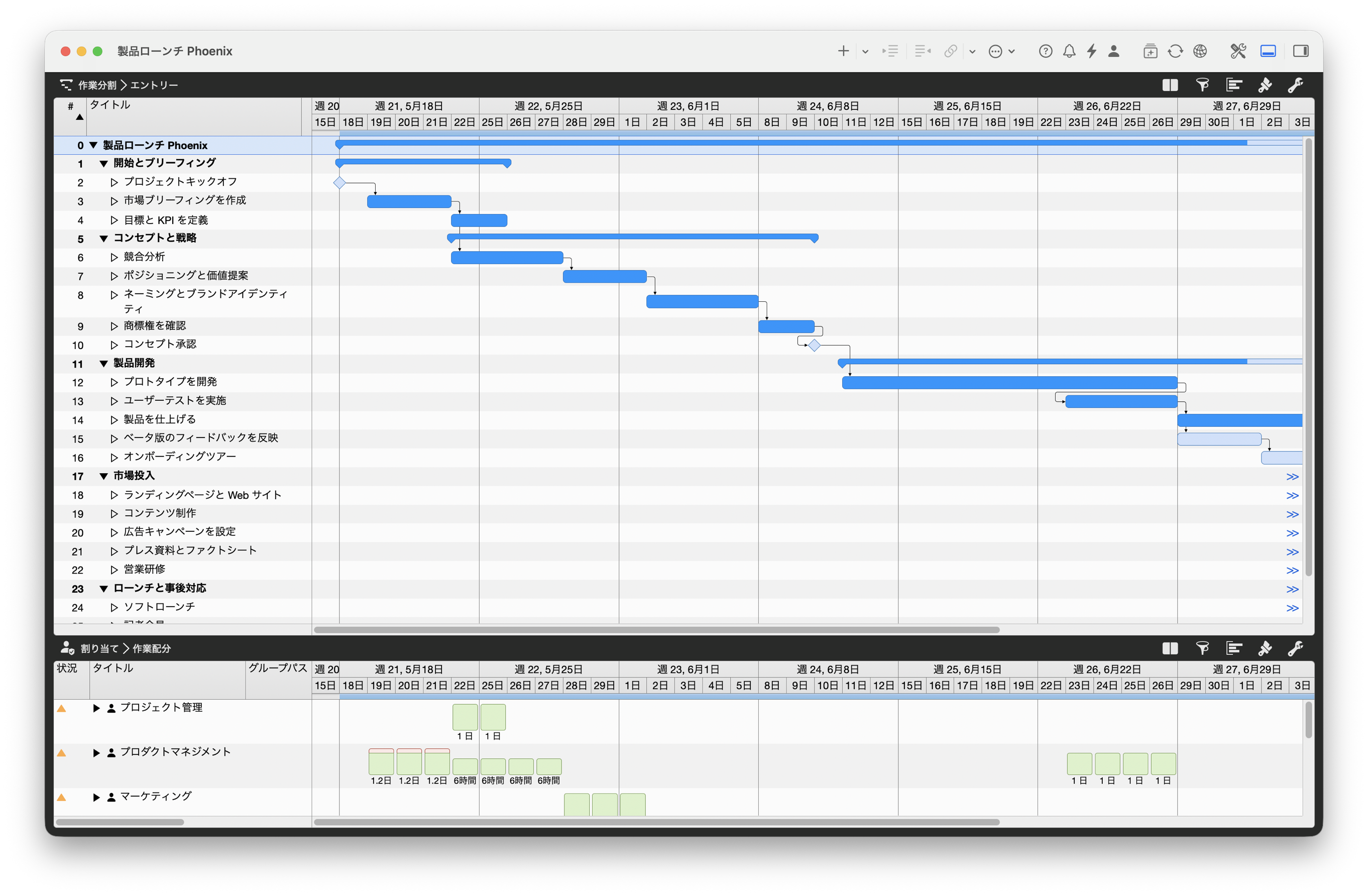Click the >> jump arrow on 市場投入 row
The image size is (1368, 896).
pyautogui.click(x=1292, y=477)
